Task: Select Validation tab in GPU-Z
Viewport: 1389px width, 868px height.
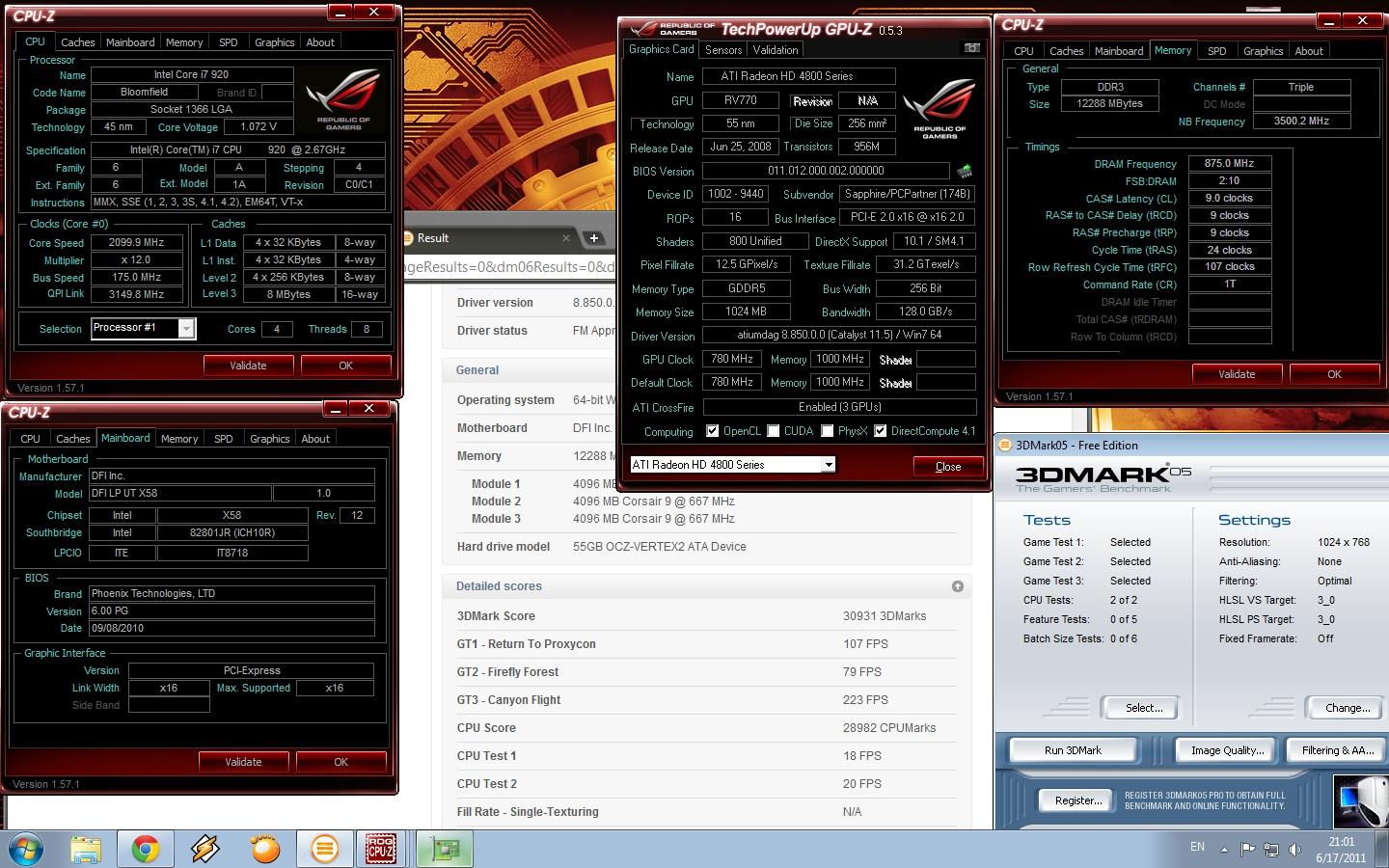Action: point(776,50)
